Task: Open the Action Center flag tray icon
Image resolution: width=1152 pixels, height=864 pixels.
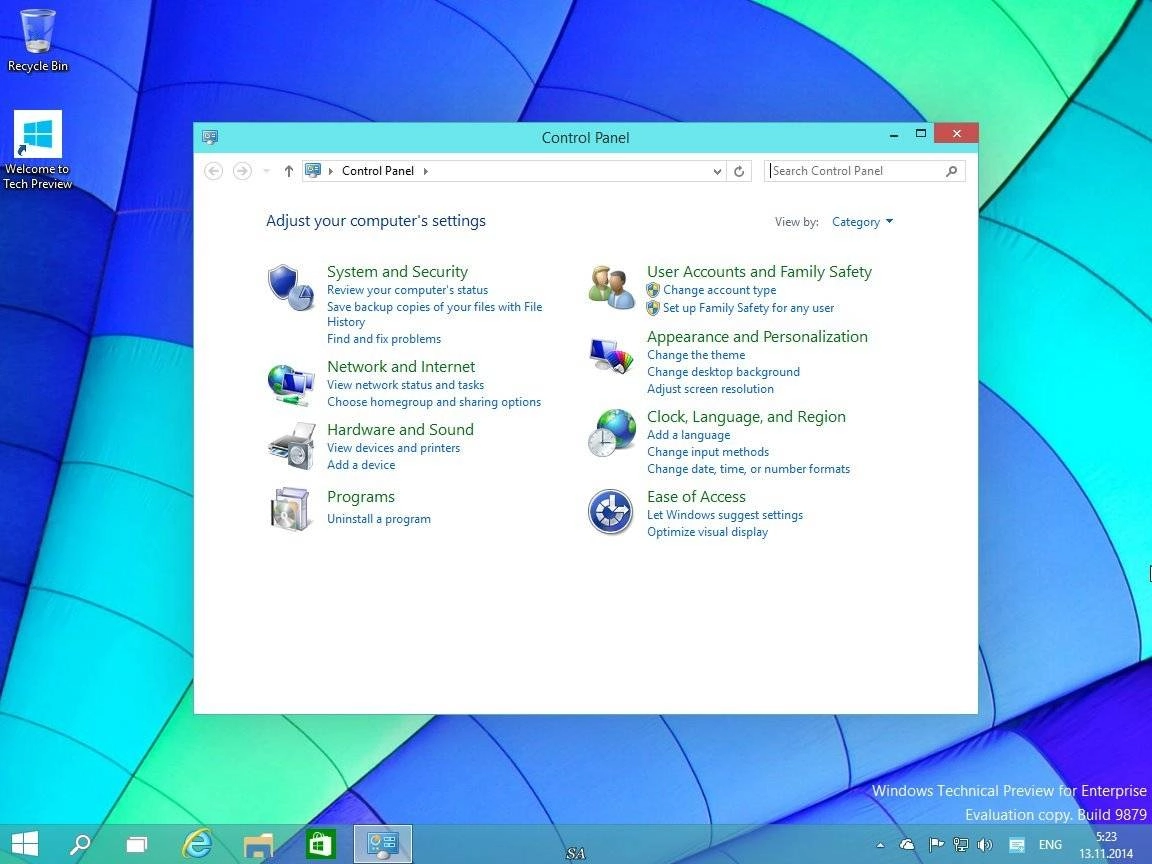Action: tap(936, 845)
